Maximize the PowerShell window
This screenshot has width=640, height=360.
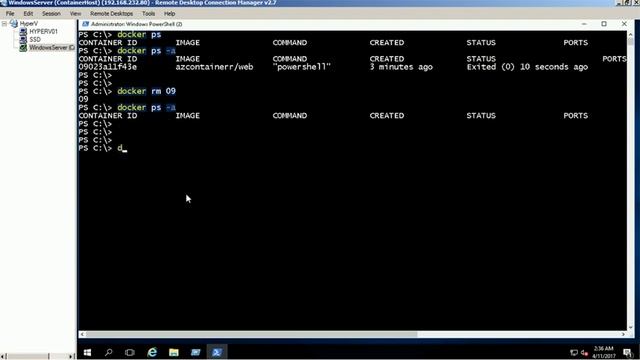pyautogui.click(x=604, y=24)
